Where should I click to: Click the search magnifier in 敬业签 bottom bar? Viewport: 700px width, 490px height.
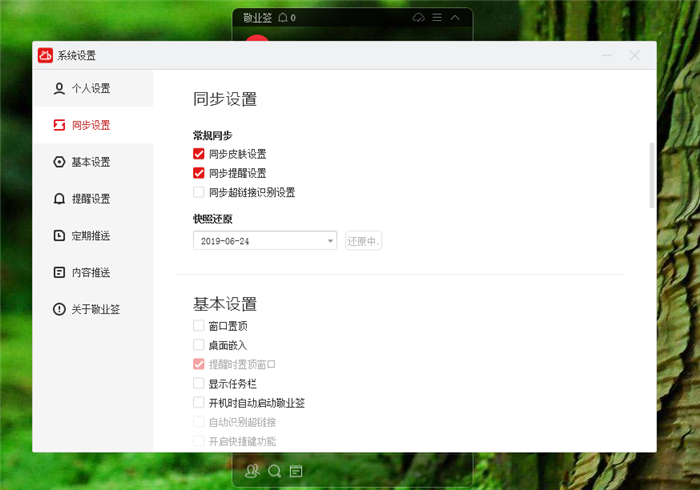[275, 471]
